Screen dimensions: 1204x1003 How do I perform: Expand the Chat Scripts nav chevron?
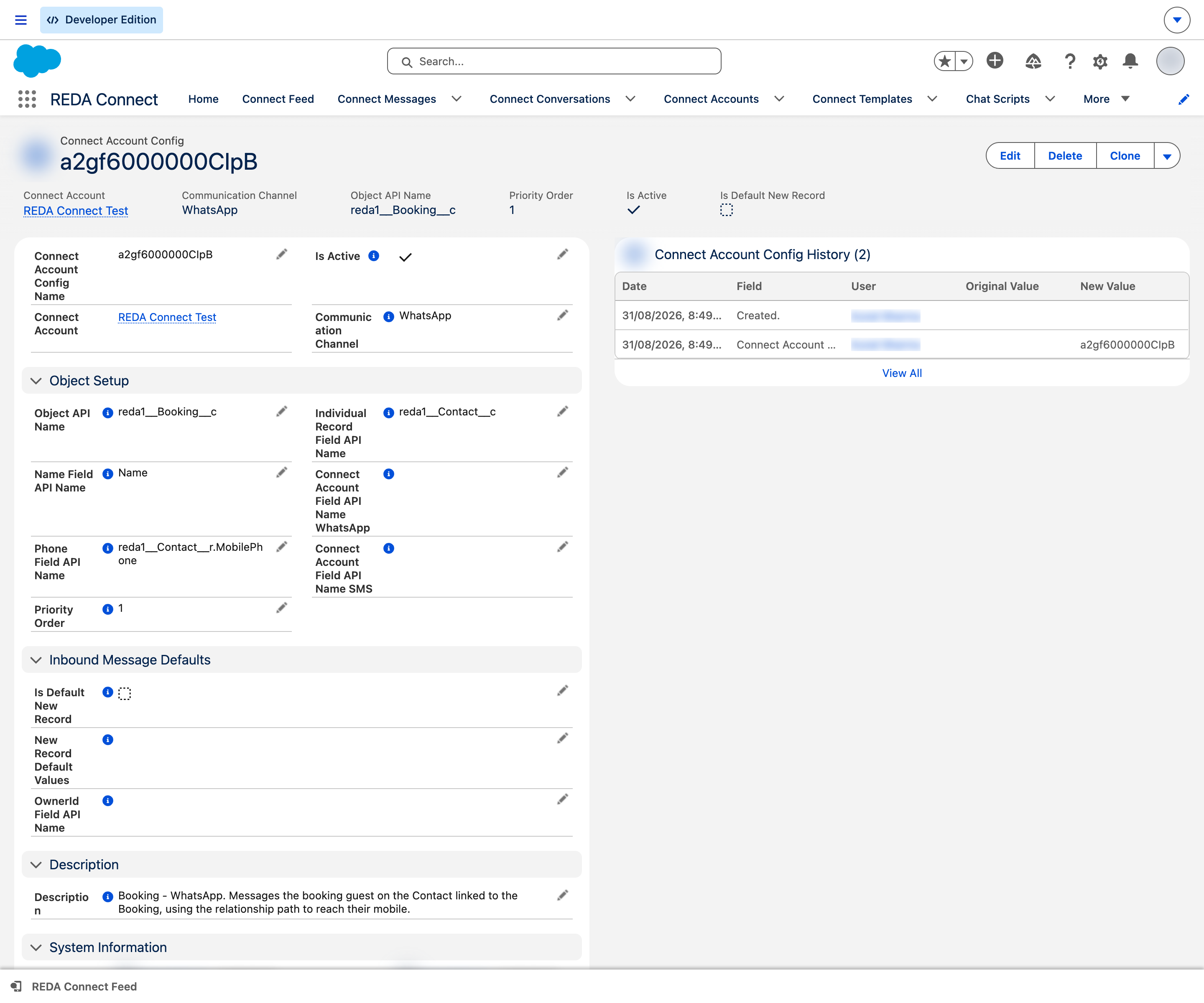click(1050, 99)
